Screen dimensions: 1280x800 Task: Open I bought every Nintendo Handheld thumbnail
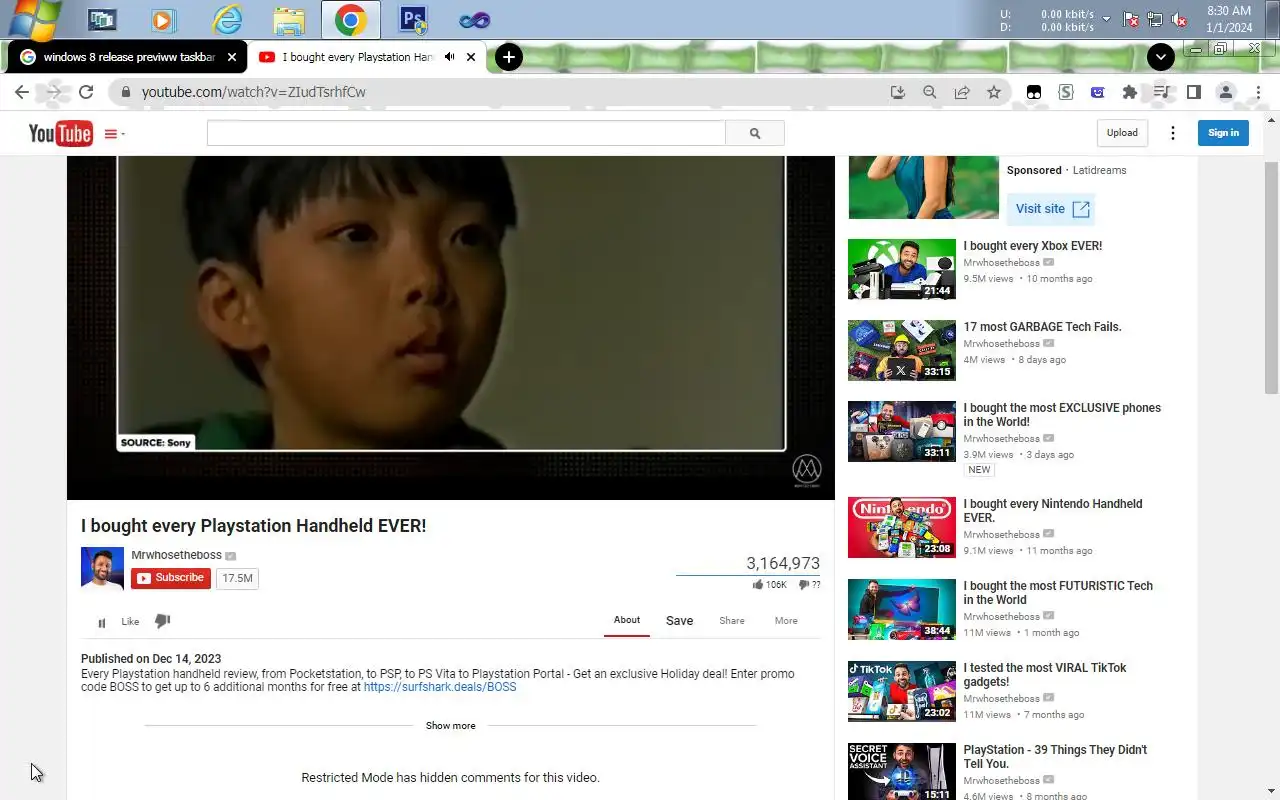pos(902,527)
